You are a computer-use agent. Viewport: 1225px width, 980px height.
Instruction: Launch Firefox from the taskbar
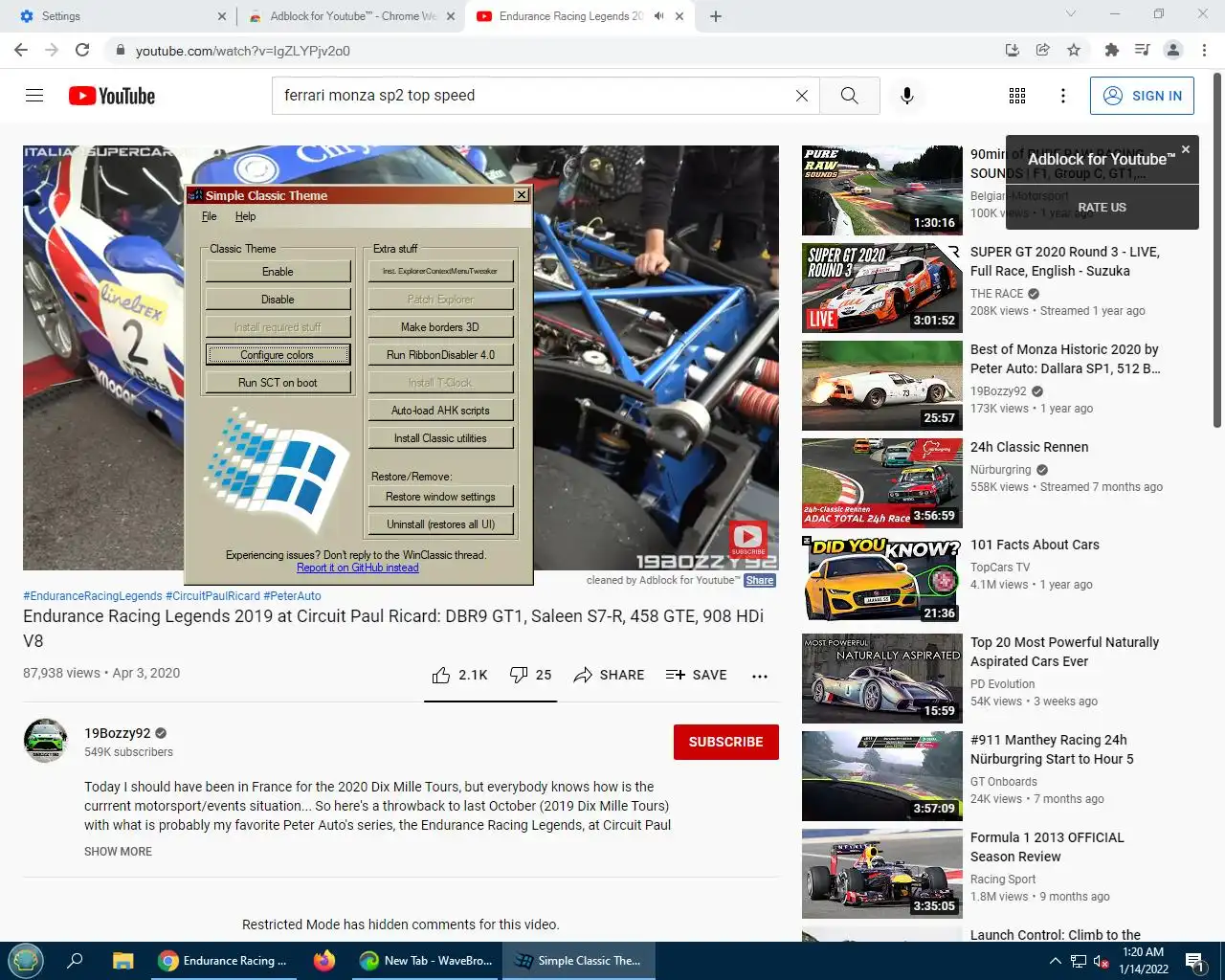pyautogui.click(x=324, y=961)
